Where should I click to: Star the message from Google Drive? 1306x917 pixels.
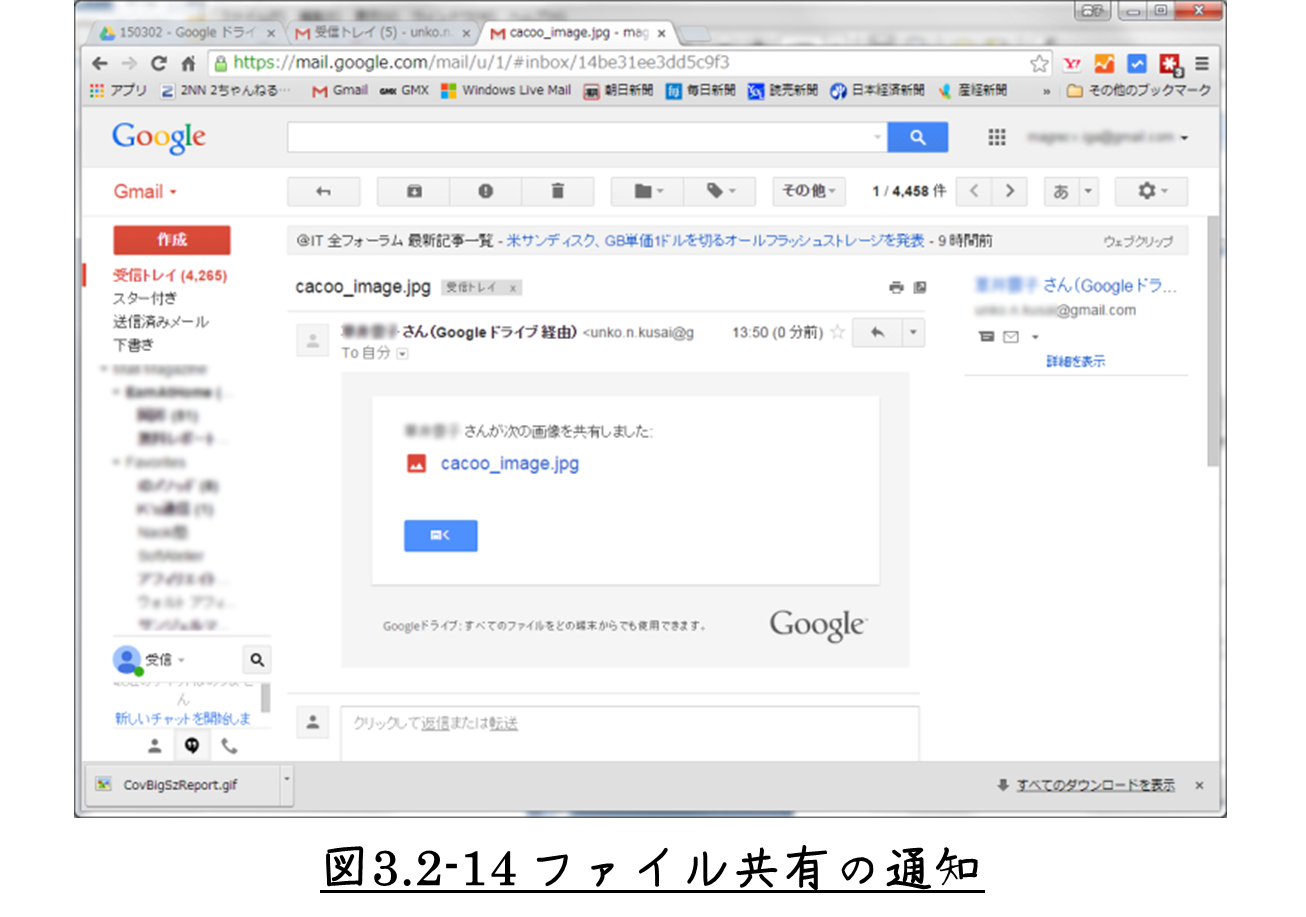pyautogui.click(x=837, y=332)
